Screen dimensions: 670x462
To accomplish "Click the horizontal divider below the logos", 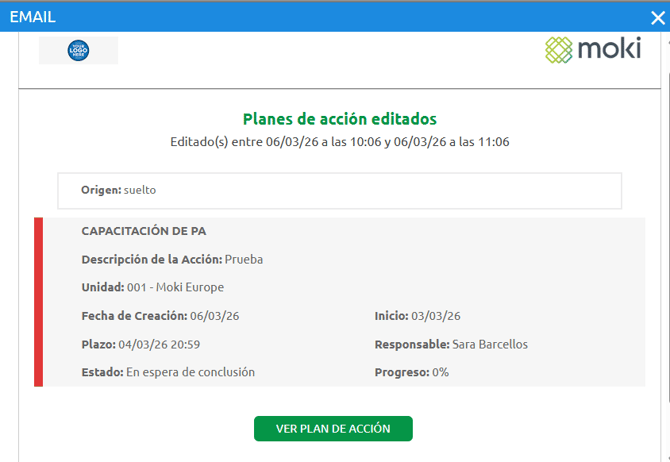I will pos(339,89).
